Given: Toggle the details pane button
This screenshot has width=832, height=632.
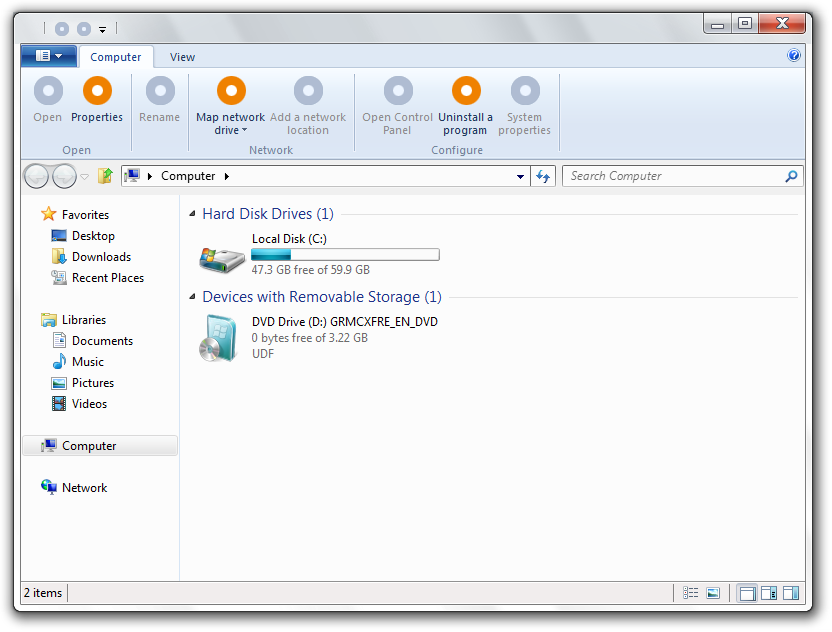Looking at the screenshot, I should [x=769, y=593].
